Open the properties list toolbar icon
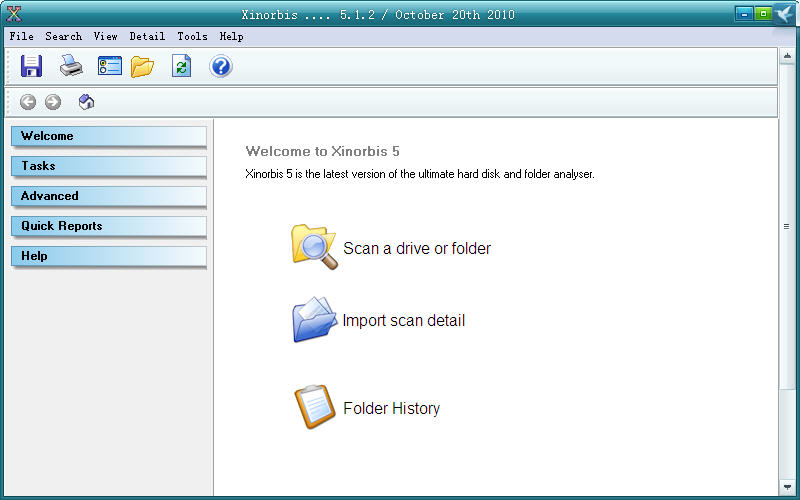Image resolution: width=800 pixels, height=500 pixels. (109, 67)
